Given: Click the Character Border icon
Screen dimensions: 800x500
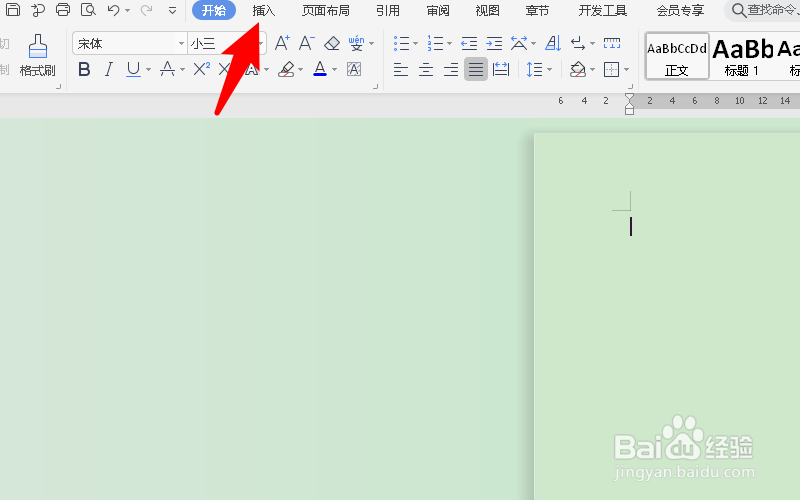Looking at the screenshot, I should (x=354, y=69).
